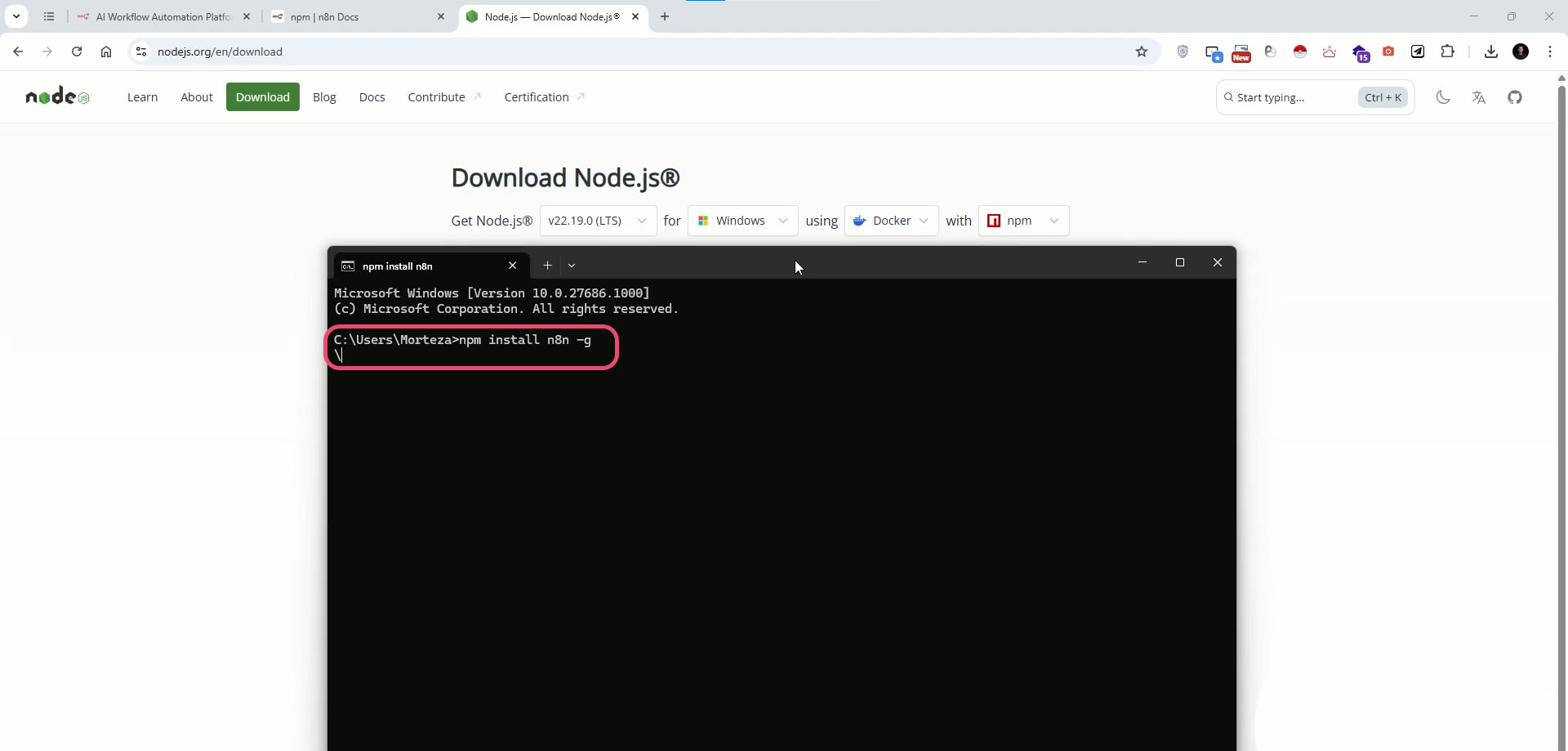
Task: Expand the v22.19.0 (LTS) version dropdown
Action: [x=599, y=221]
